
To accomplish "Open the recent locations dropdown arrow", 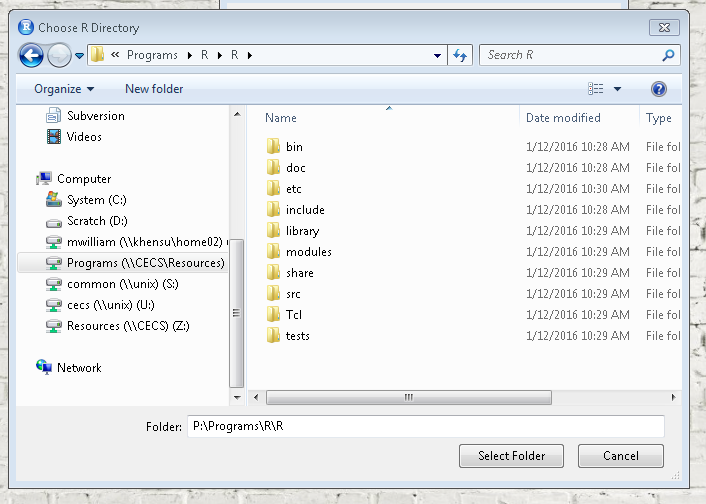I will [79, 55].
